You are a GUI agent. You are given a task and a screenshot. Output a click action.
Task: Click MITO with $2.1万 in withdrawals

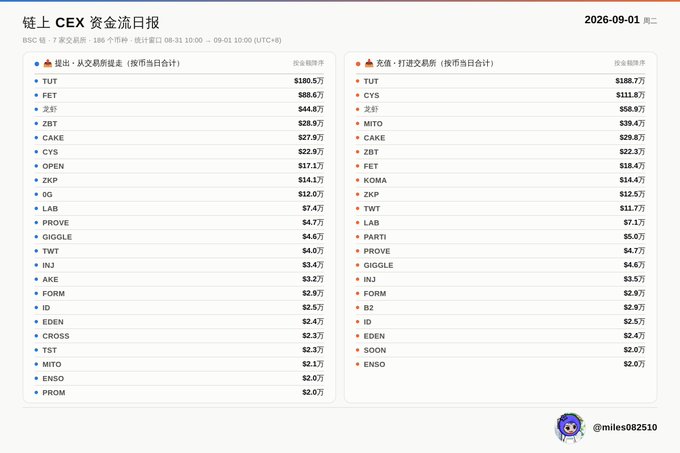[179, 364]
